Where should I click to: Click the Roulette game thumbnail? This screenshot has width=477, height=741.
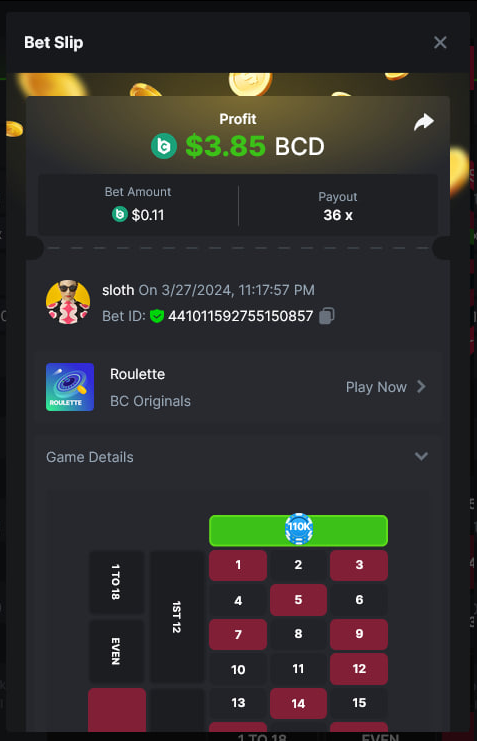(70, 387)
